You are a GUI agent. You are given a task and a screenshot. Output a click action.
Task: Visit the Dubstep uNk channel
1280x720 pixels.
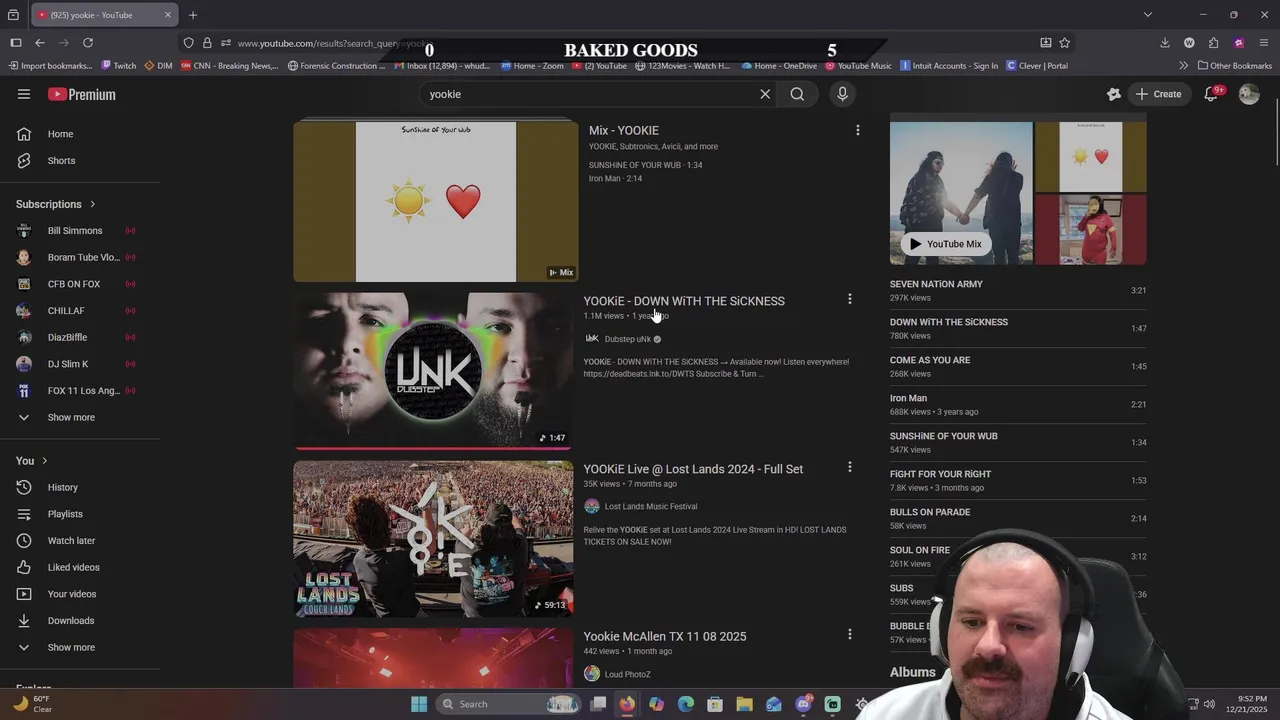[x=627, y=339]
